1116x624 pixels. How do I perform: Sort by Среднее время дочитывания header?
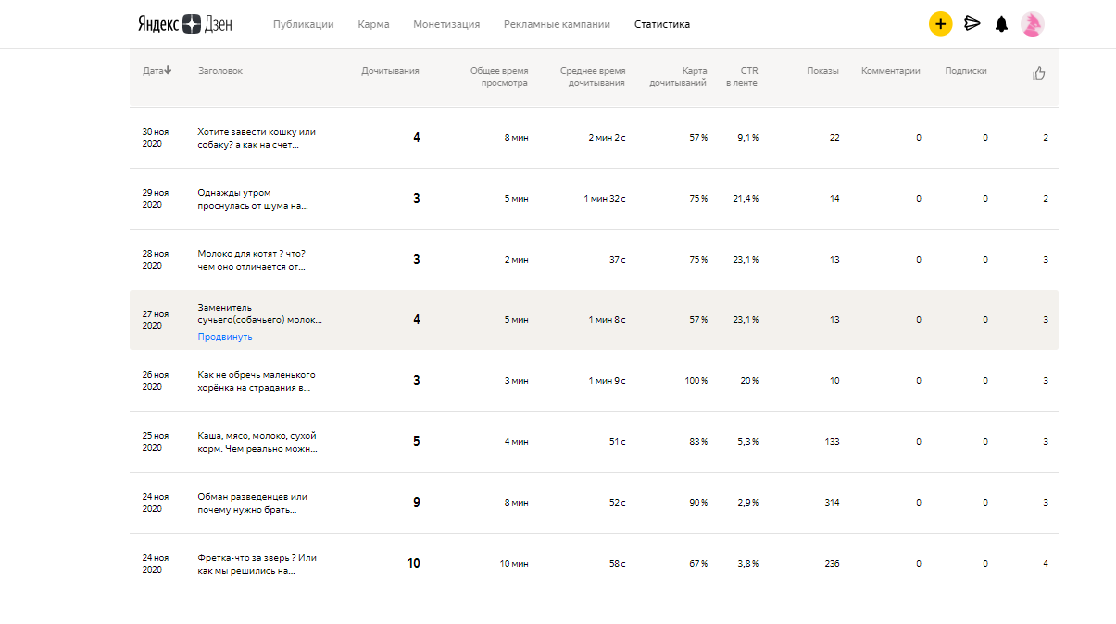[592, 77]
